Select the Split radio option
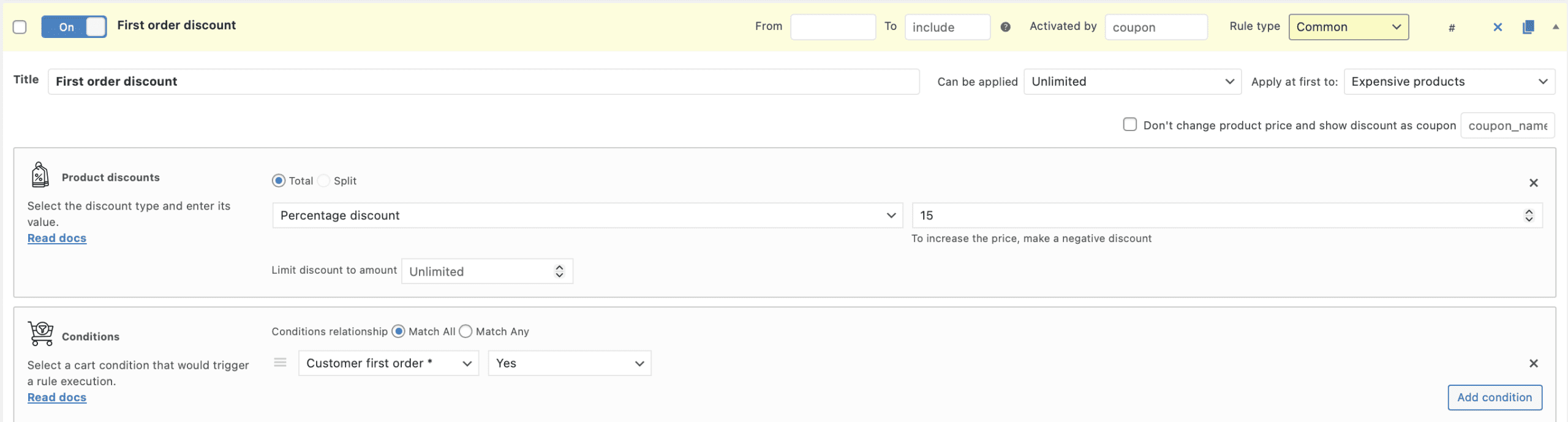Viewport: 1568px width, 422px height. point(324,181)
